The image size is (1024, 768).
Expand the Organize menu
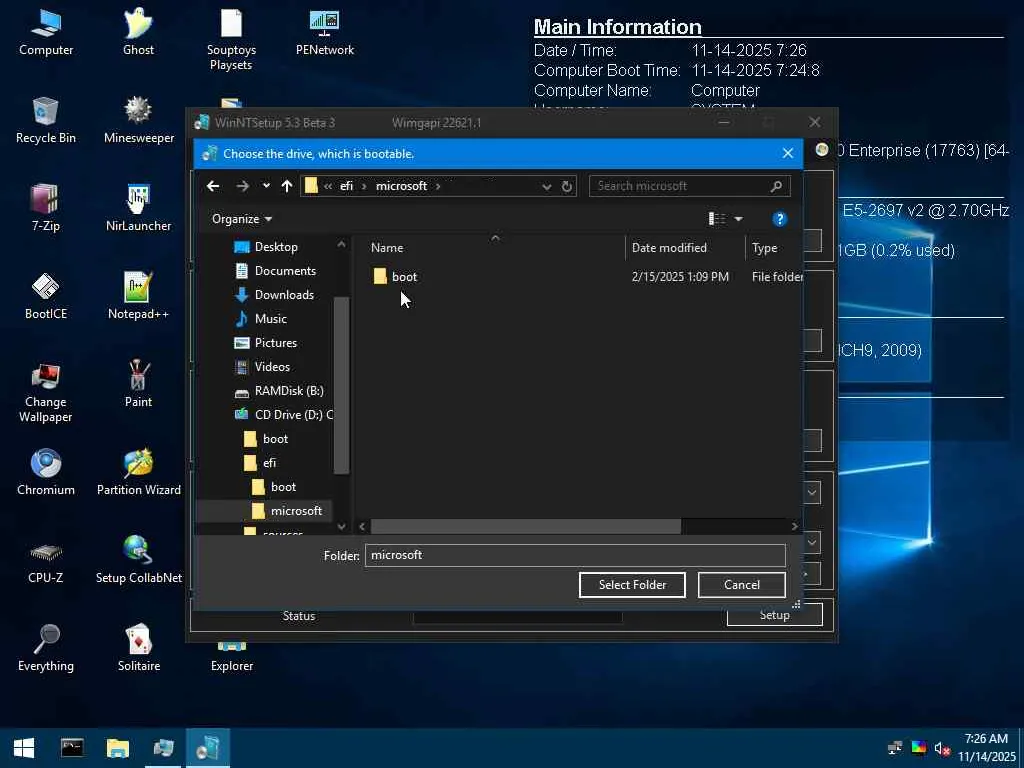coord(242,219)
